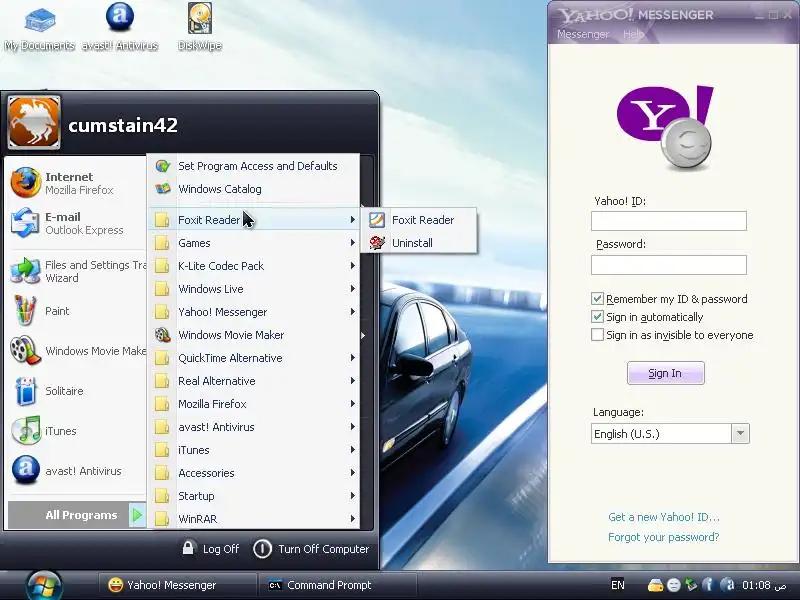Image resolution: width=800 pixels, height=600 pixels.
Task: Expand Windows Live folder
Action: 254,289
